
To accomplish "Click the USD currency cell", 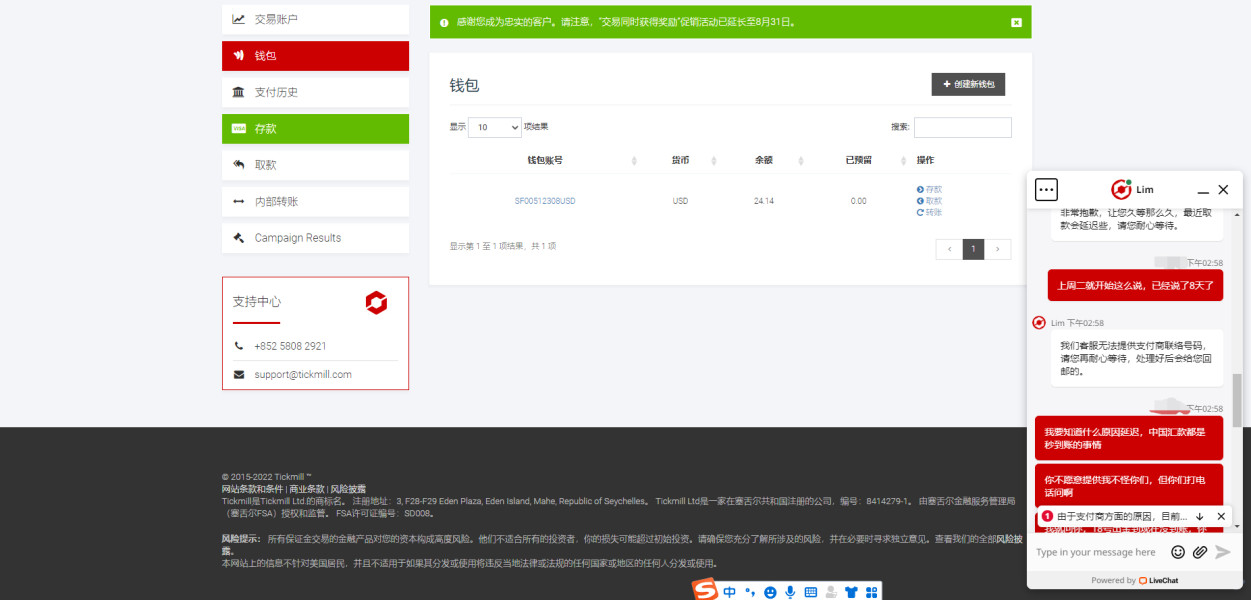I will (680, 201).
